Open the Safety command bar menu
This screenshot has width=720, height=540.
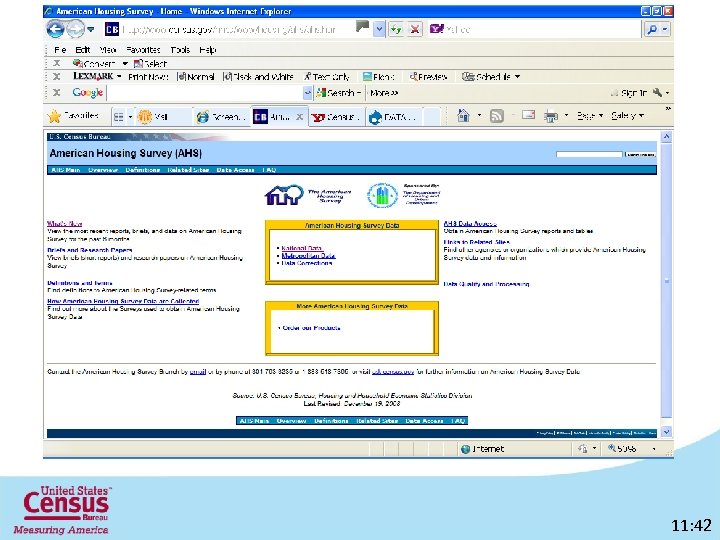627,116
